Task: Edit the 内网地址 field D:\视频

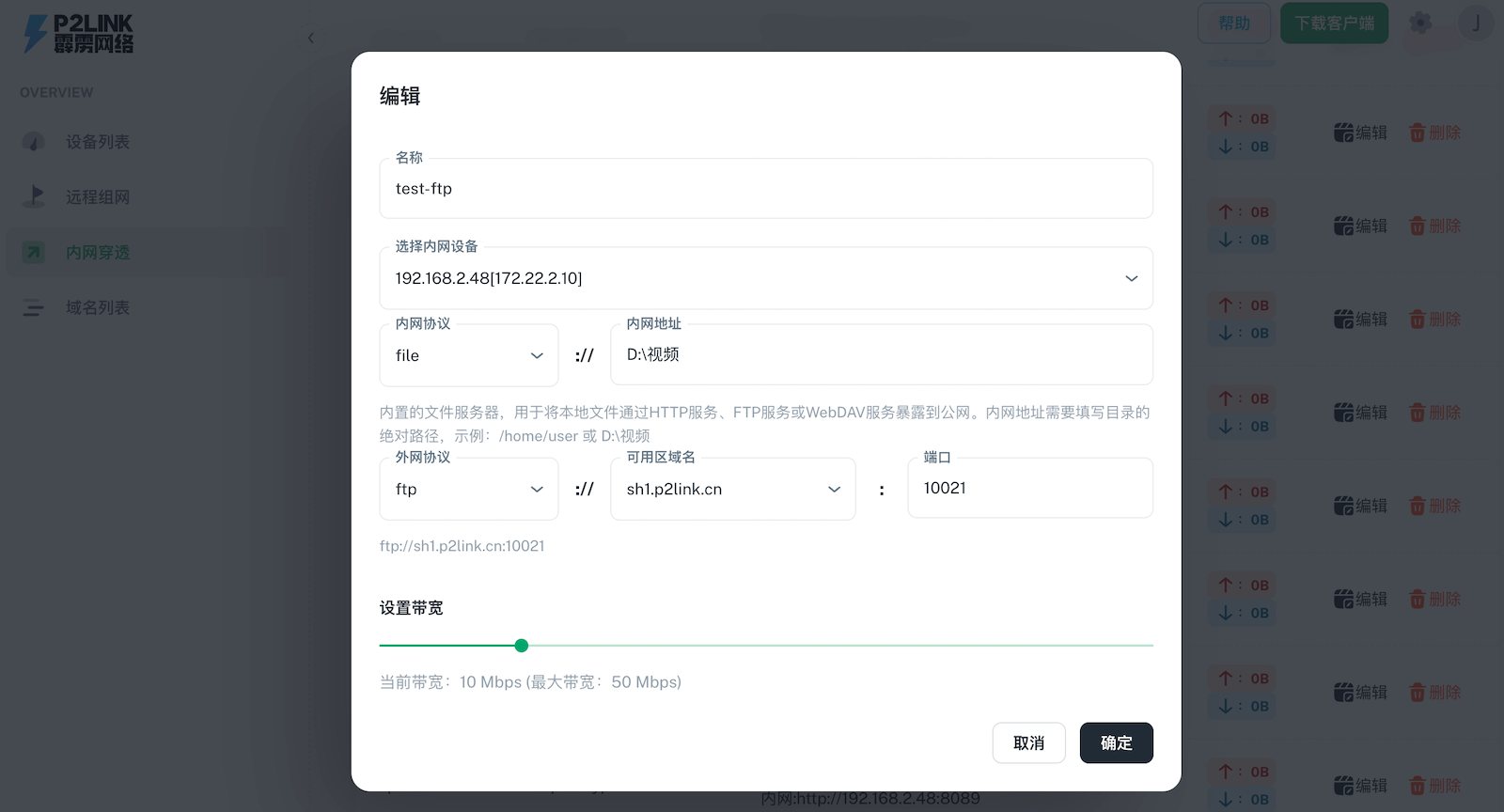Action: point(882,354)
